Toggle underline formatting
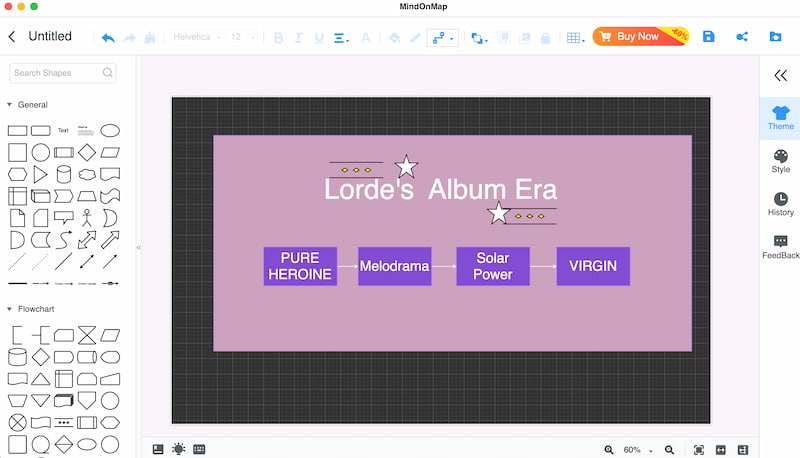Viewport: 800px width, 458px height. [319, 38]
